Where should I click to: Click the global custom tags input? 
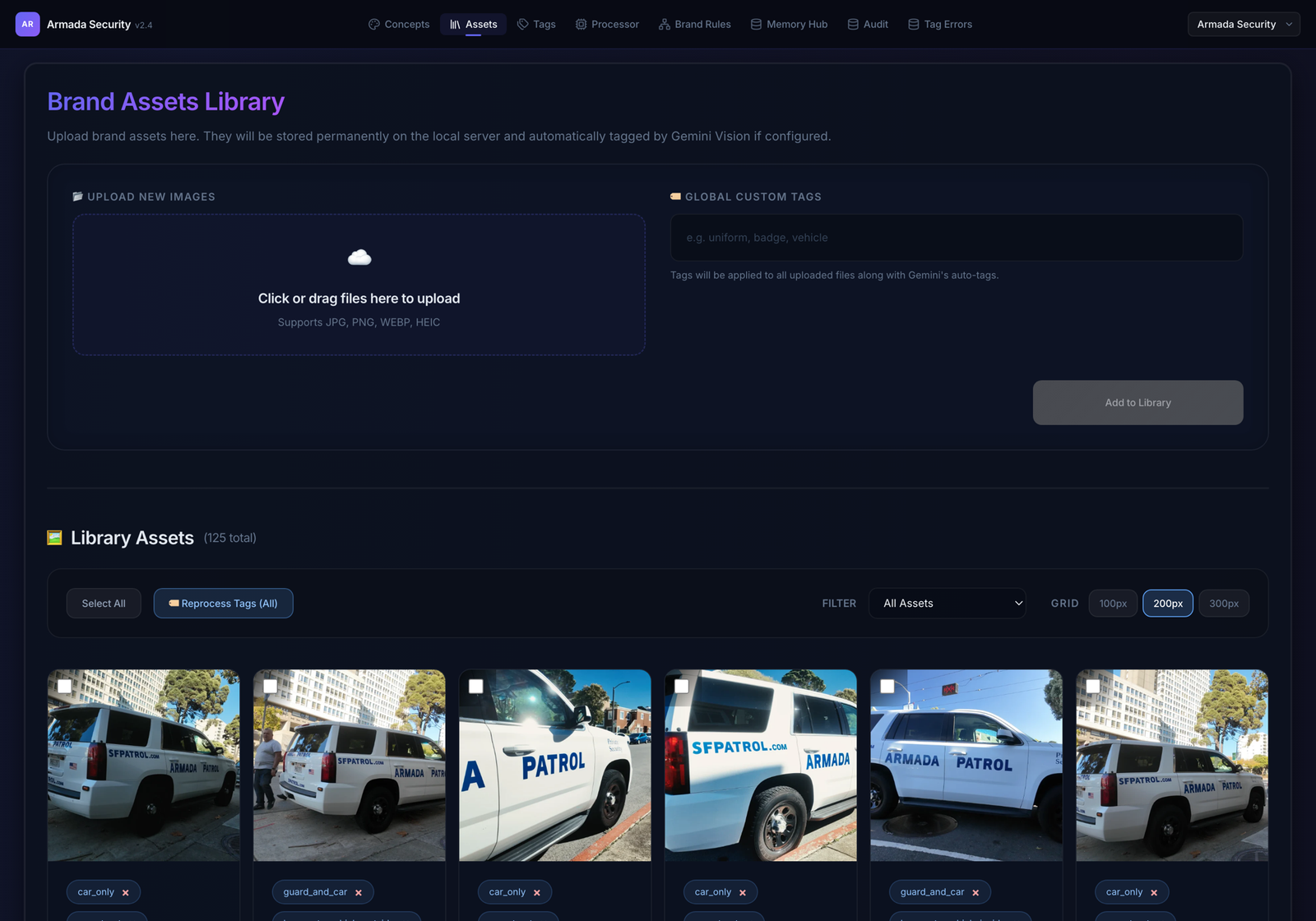pos(956,238)
